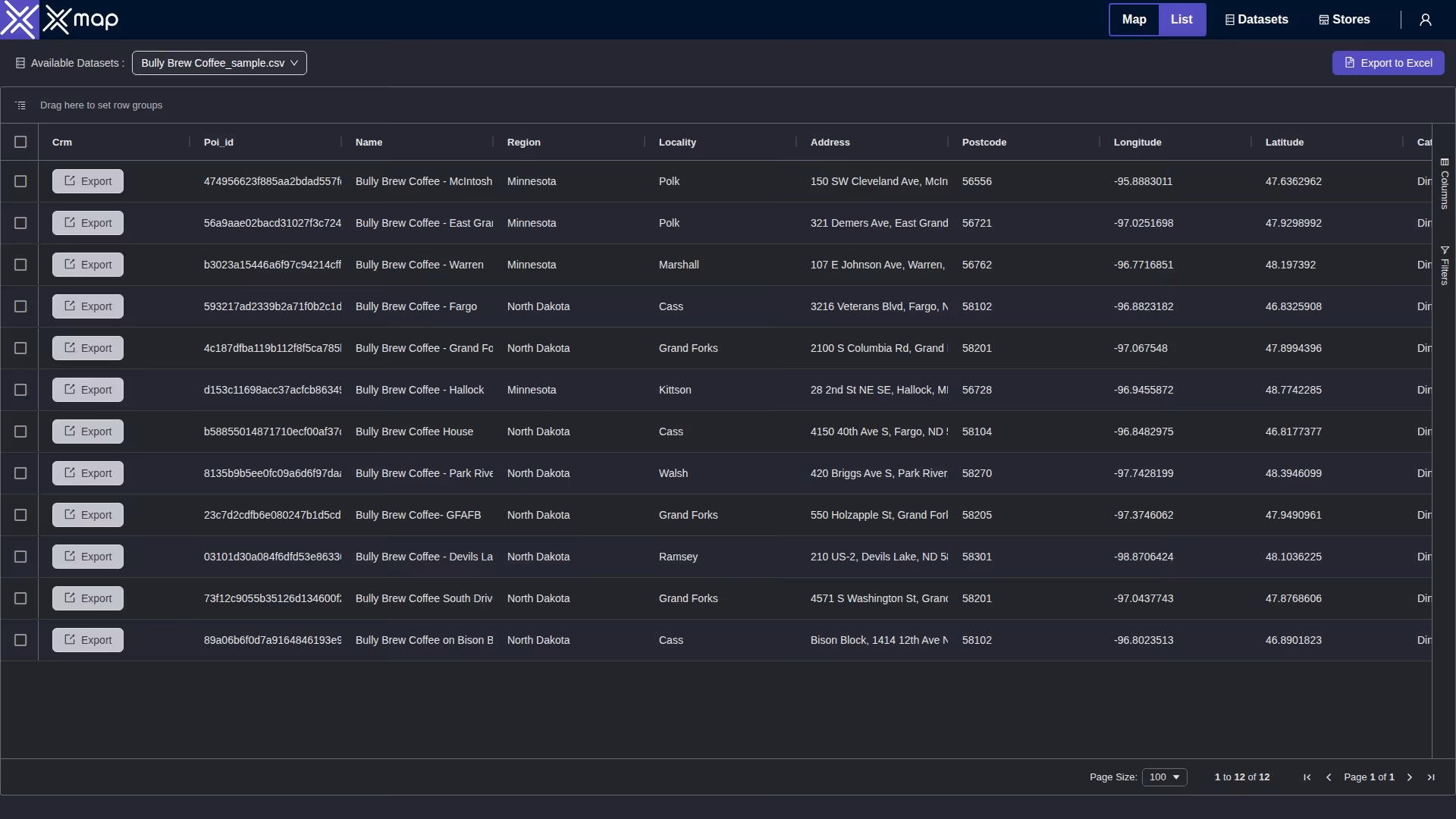
Task: Sort by Address column header
Action: click(830, 142)
